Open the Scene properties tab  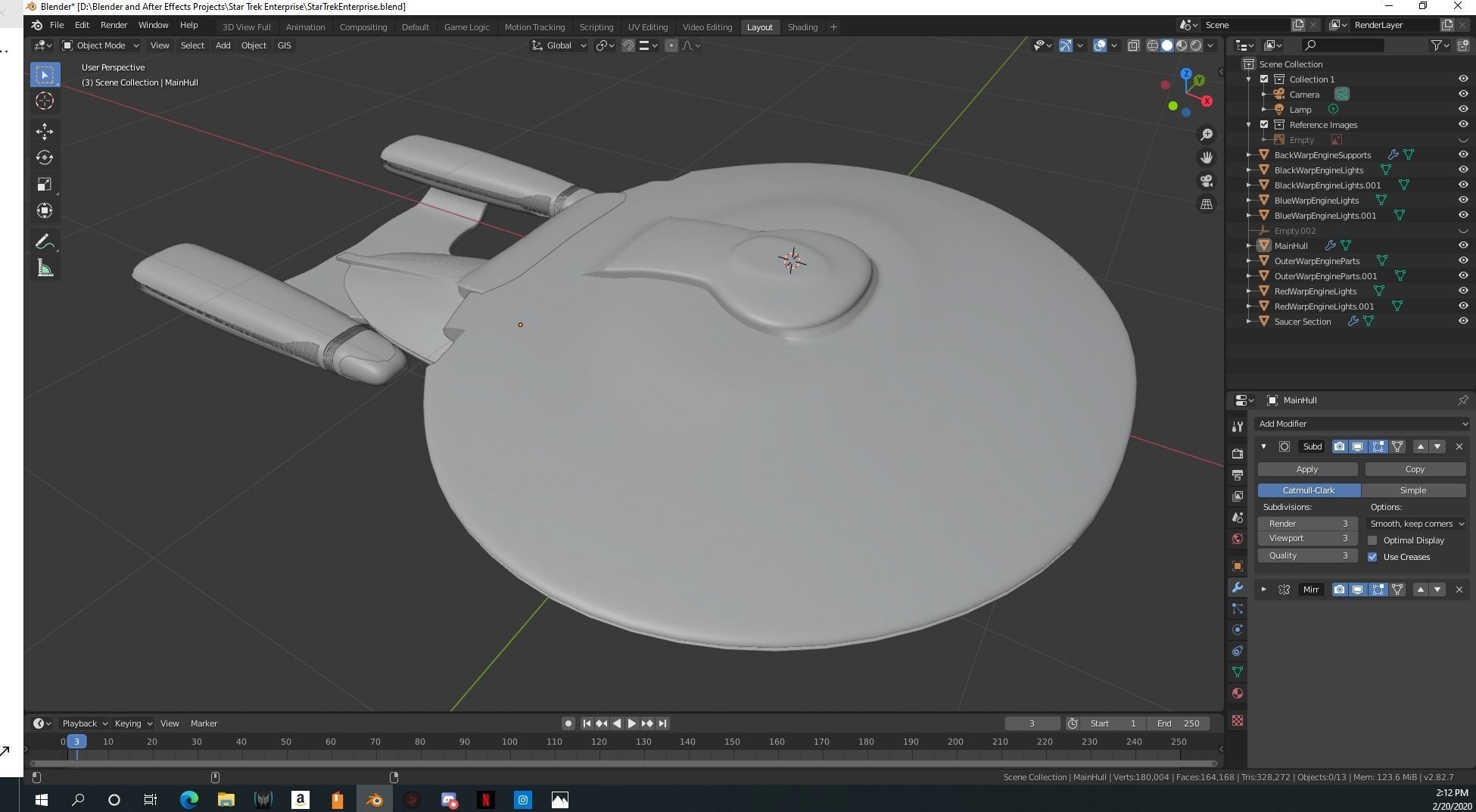coord(1238,518)
